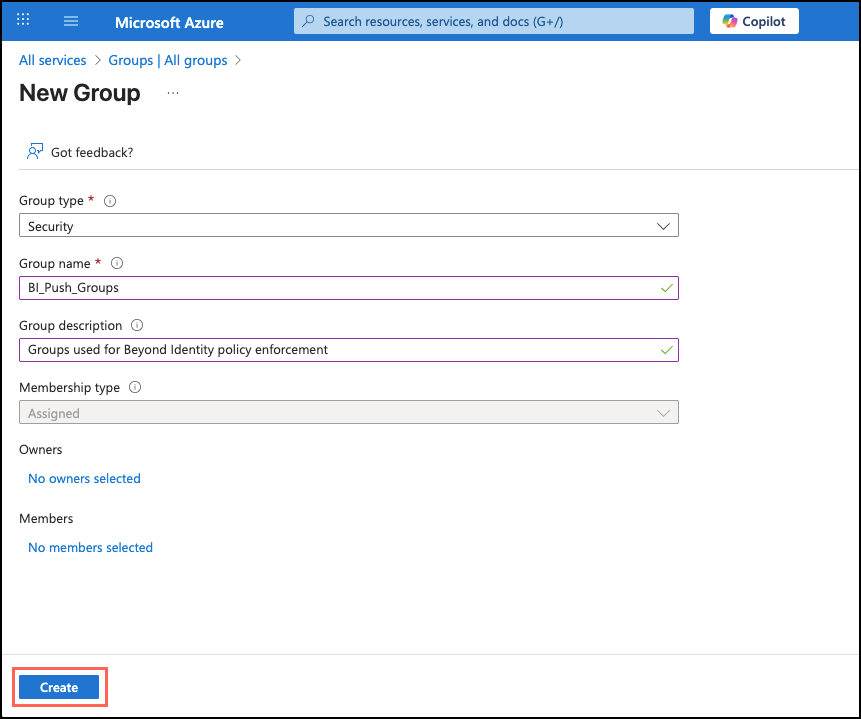Open the hamburger portal menu
The image size is (861, 719).
pos(71,21)
